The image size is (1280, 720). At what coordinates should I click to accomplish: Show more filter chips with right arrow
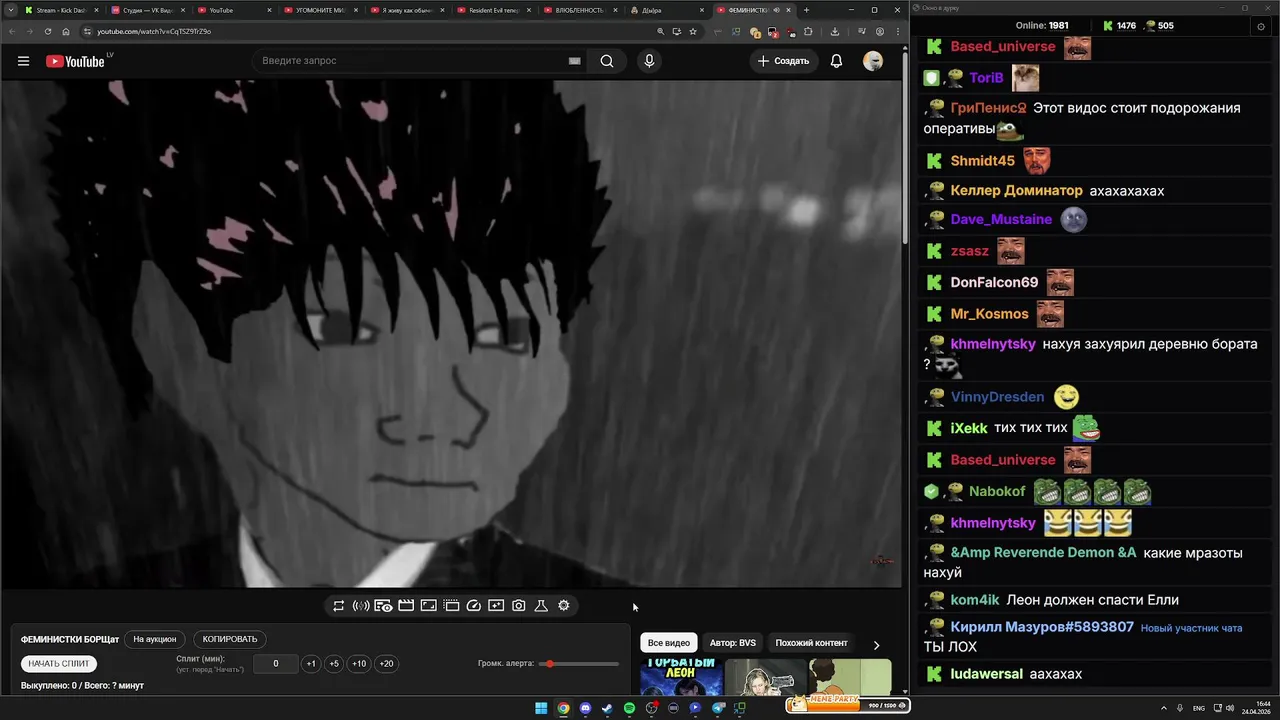(877, 645)
